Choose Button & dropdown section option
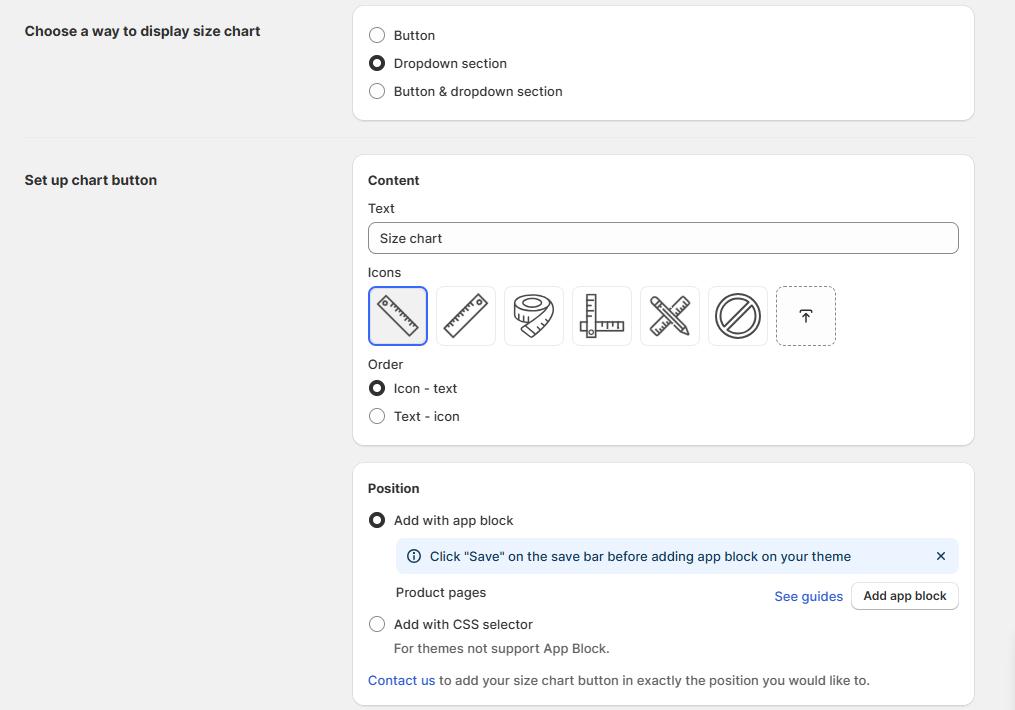Screen dimensions: 1015x710 click(377, 91)
